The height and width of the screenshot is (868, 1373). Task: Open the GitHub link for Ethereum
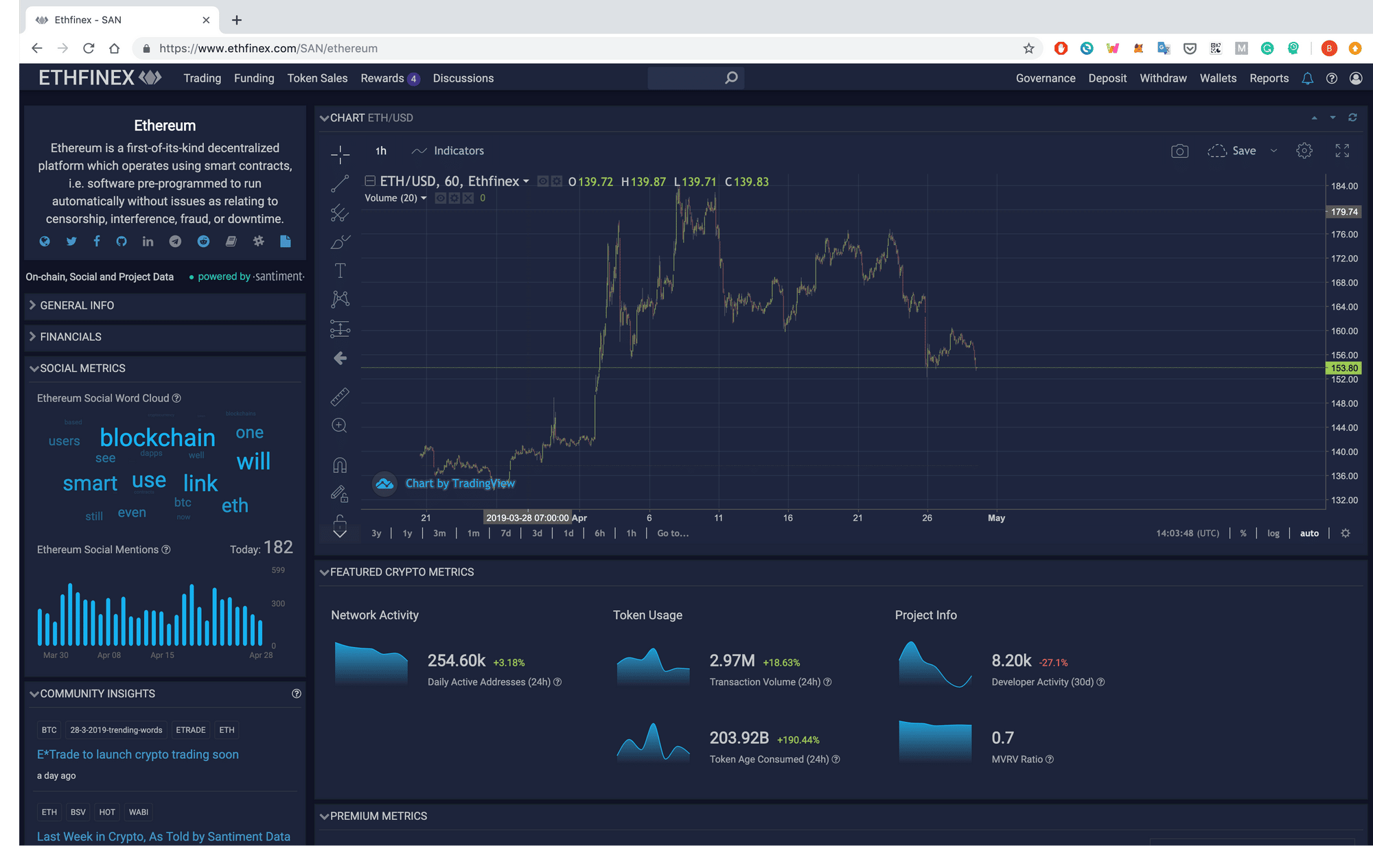122,241
